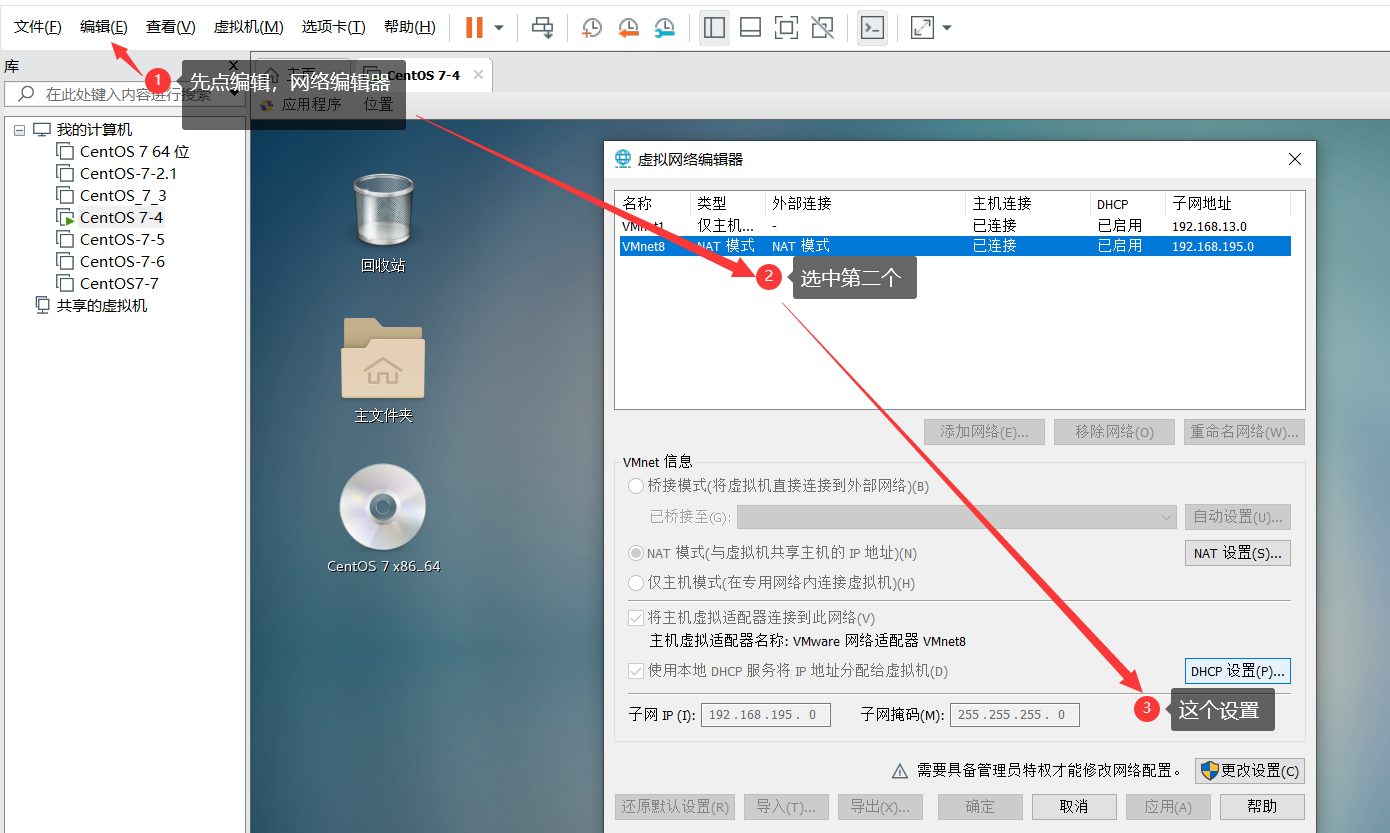
Task: Click the 自动设置 button
Action: 1238,517
